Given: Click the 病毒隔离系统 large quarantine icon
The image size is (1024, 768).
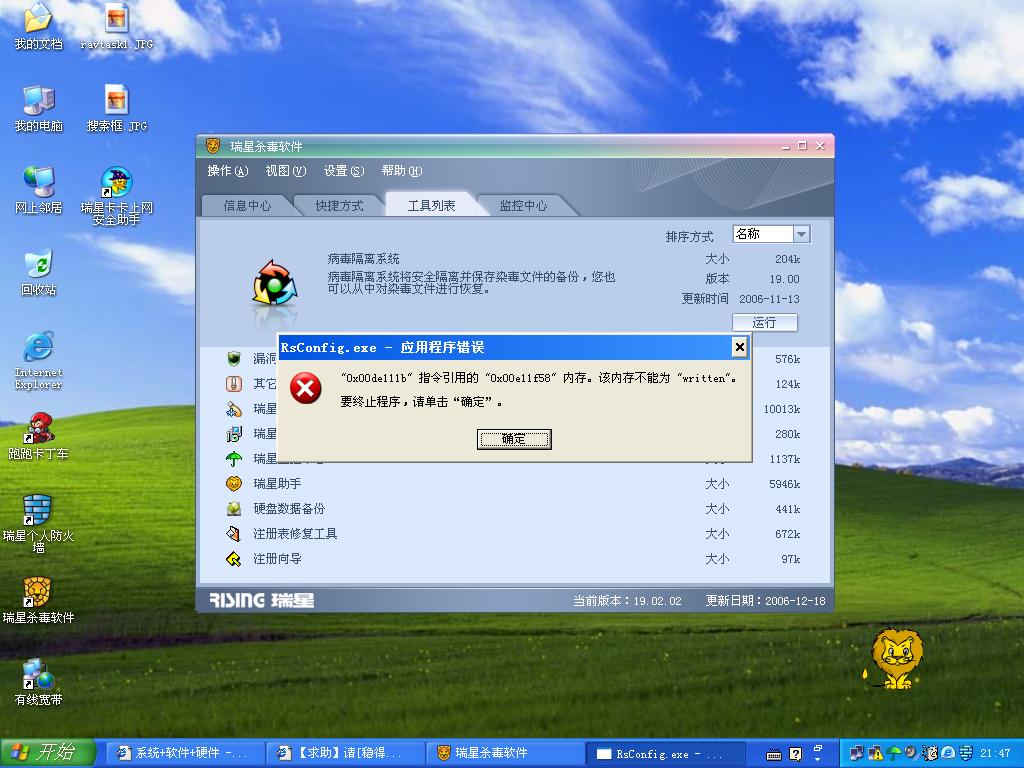Looking at the screenshot, I should 274,283.
